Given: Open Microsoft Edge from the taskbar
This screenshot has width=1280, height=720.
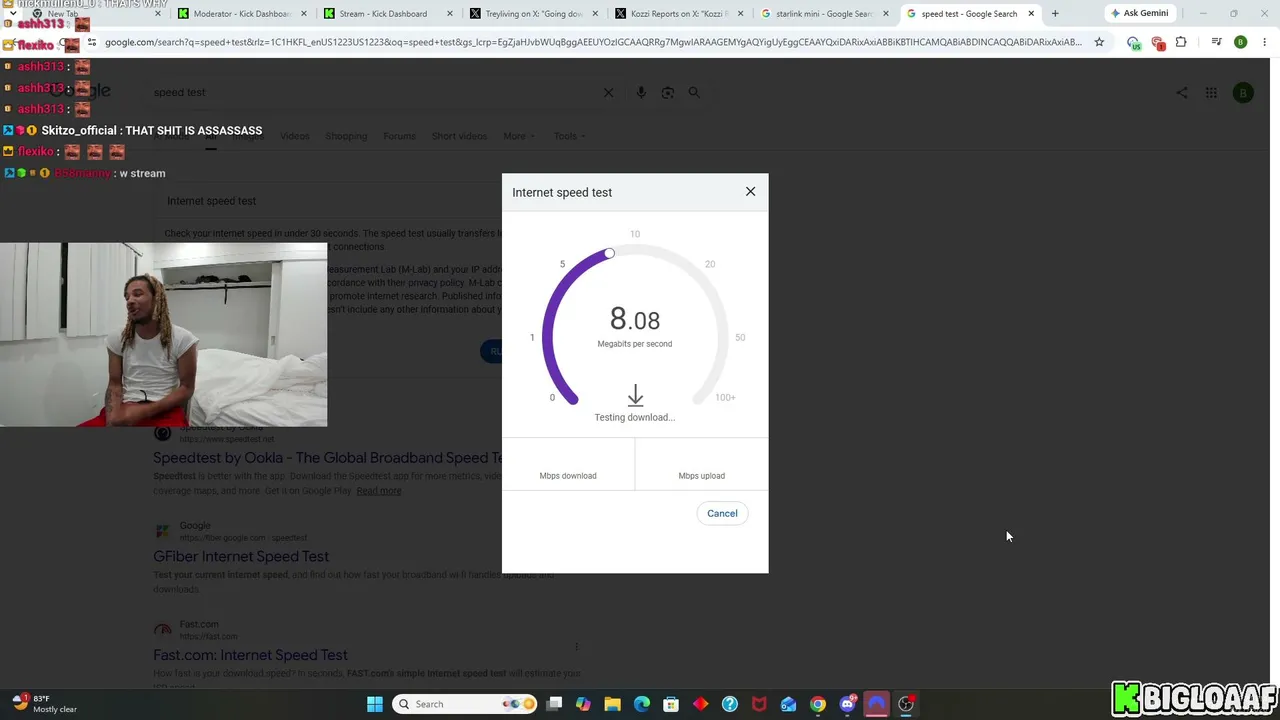Looking at the screenshot, I should (x=642, y=704).
